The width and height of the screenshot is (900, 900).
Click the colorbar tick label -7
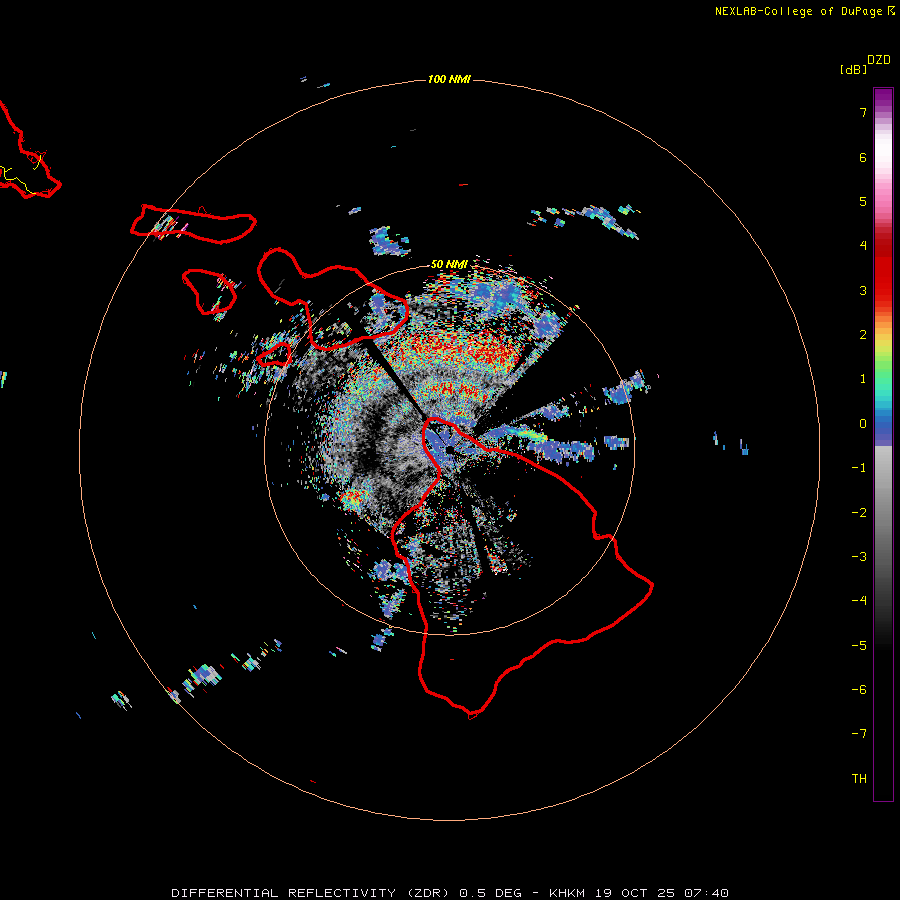point(859,734)
